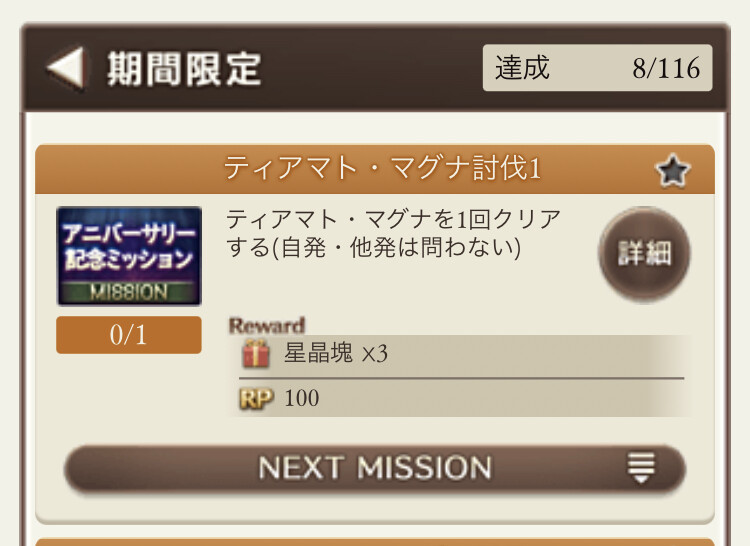Tap the 期間限定 header title

point(185,69)
